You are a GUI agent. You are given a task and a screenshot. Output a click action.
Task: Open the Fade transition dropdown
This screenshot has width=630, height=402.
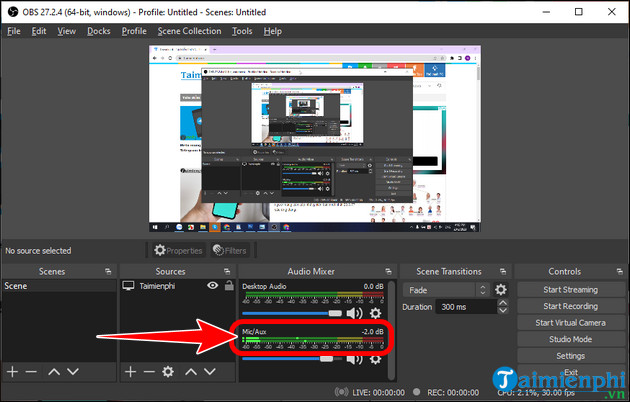446,290
